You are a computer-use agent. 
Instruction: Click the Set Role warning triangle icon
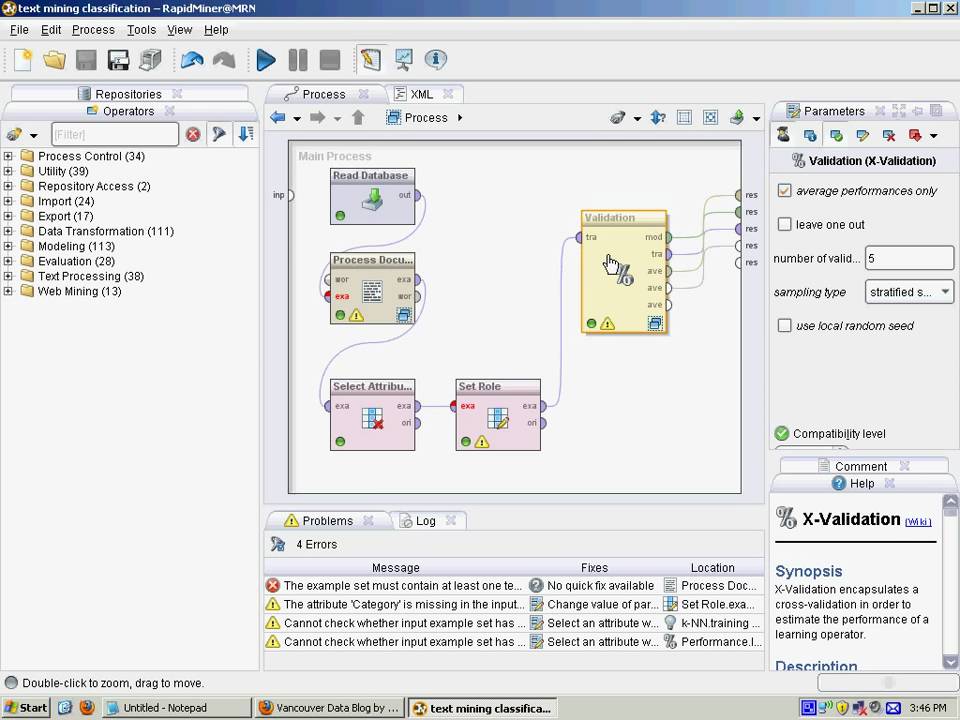482,441
